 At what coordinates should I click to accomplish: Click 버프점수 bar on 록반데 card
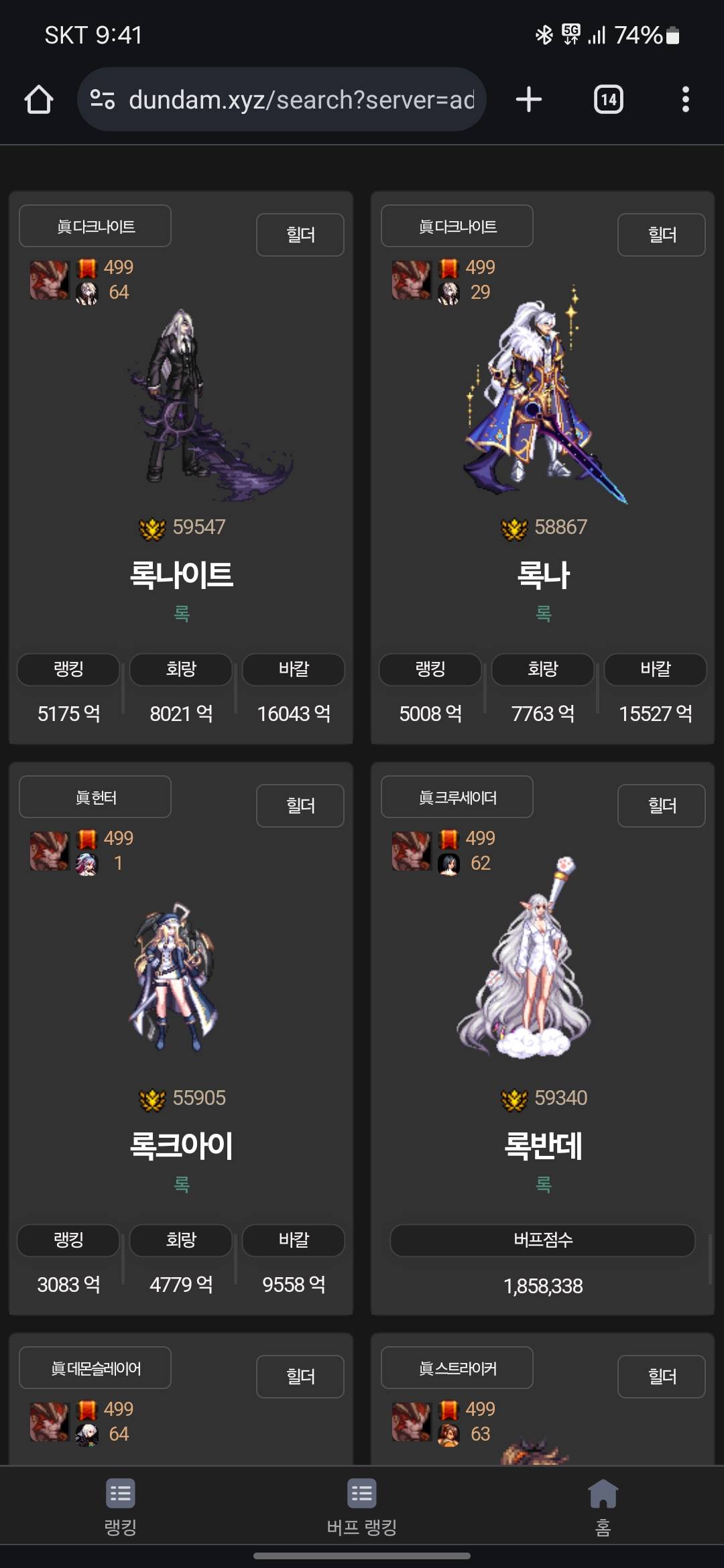pyautogui.click(x=543, y=1240)
